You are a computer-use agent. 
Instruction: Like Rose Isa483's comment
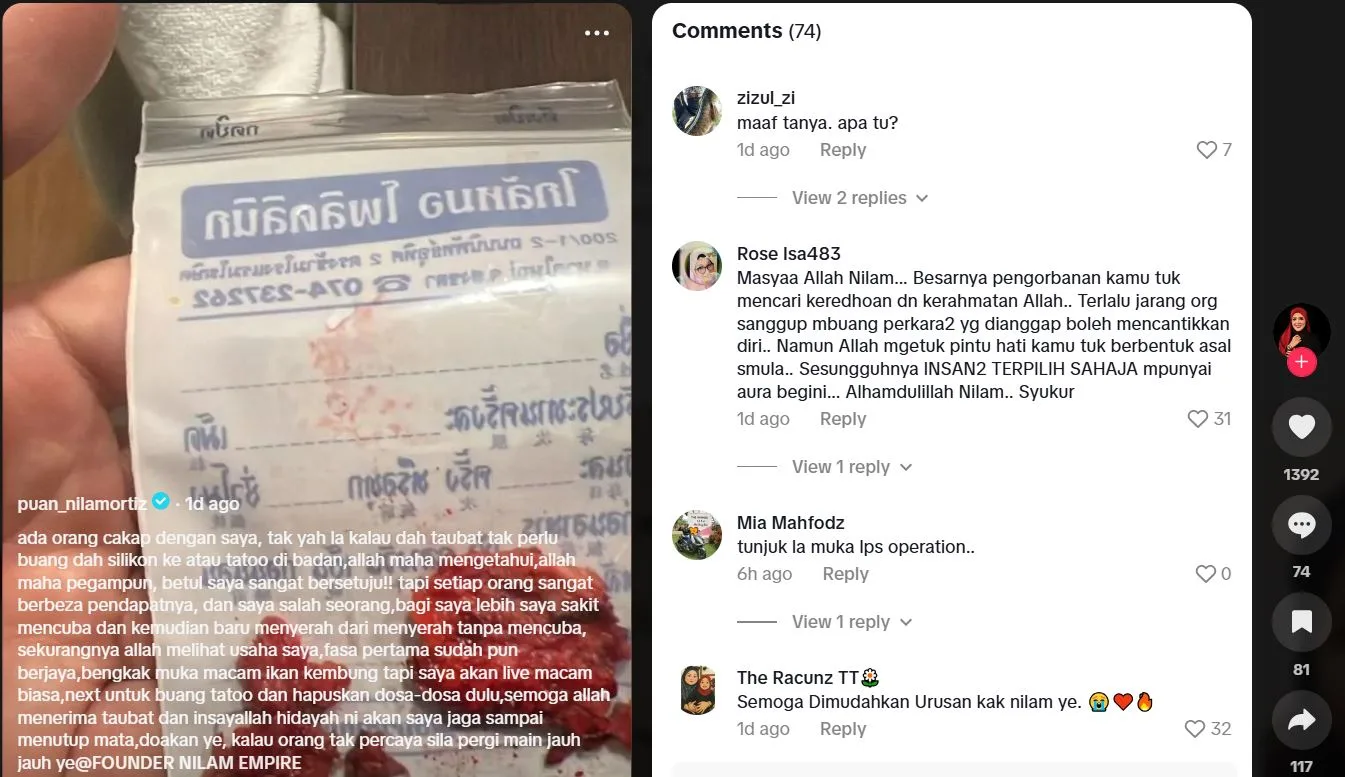[1198, 419]
